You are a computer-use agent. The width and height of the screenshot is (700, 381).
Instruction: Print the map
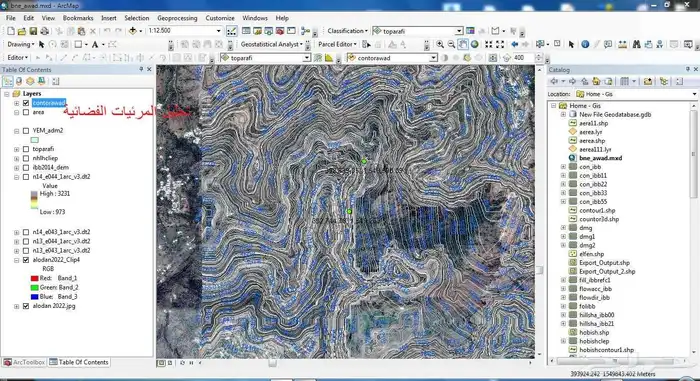pyautogui.click(x=44, y=31)
